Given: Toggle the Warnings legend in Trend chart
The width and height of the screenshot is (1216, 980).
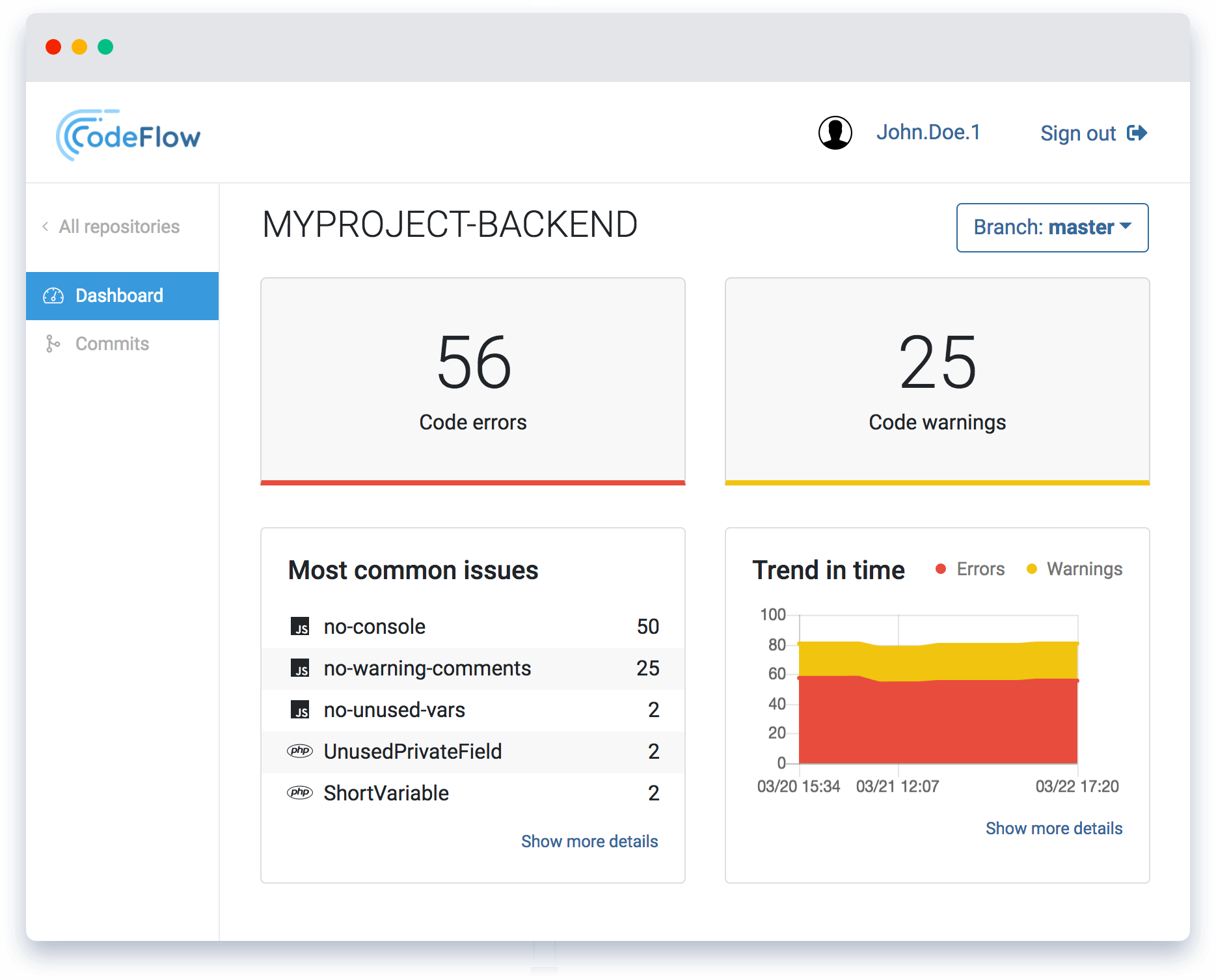Looking at the screenshot, I should [x=1074, y=568].
